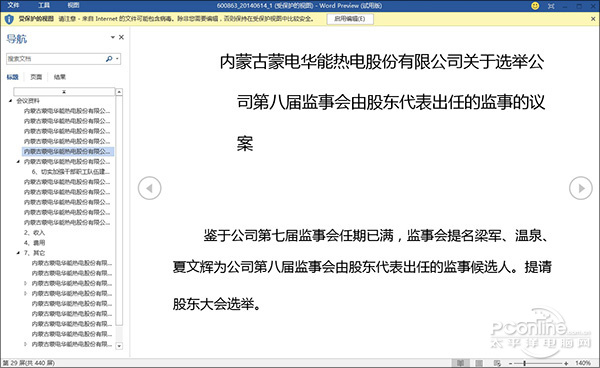Open the 视图 menu
Image resolution: width=600 pixels, height=368 pixels.
[x=73, y=5]
